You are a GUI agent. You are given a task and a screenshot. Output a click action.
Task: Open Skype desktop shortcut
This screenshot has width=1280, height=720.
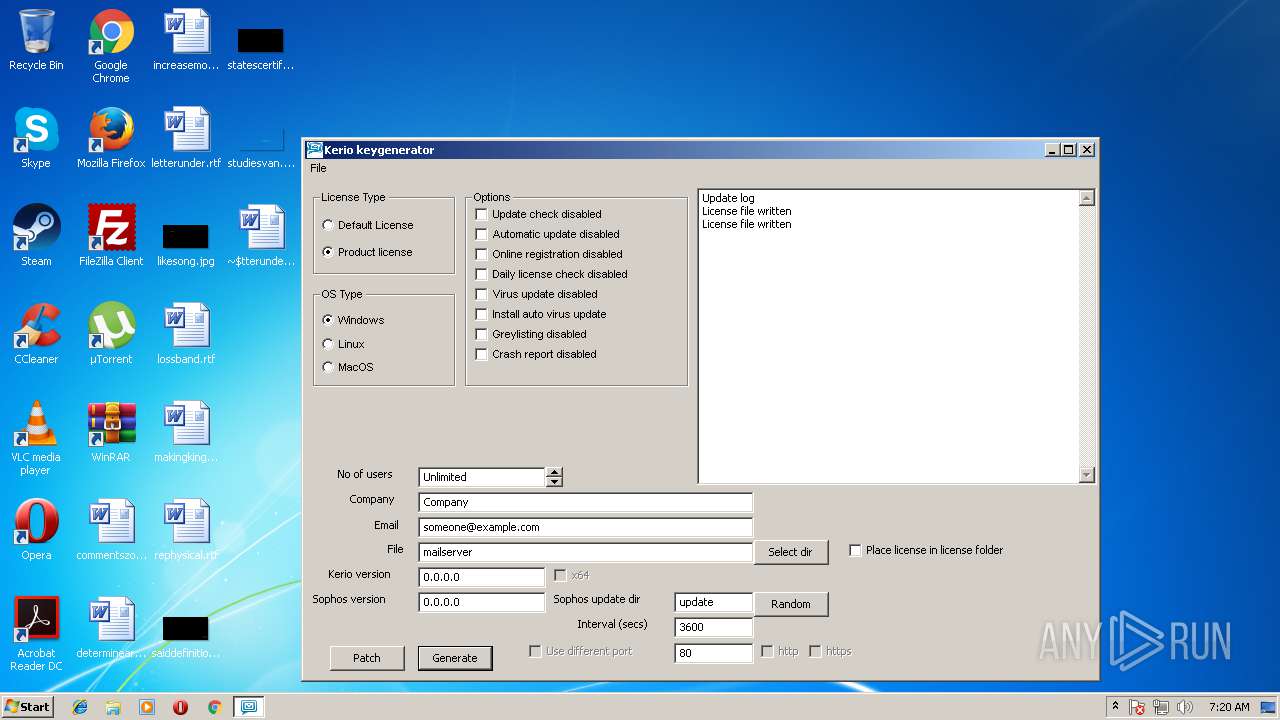[36, 138]
